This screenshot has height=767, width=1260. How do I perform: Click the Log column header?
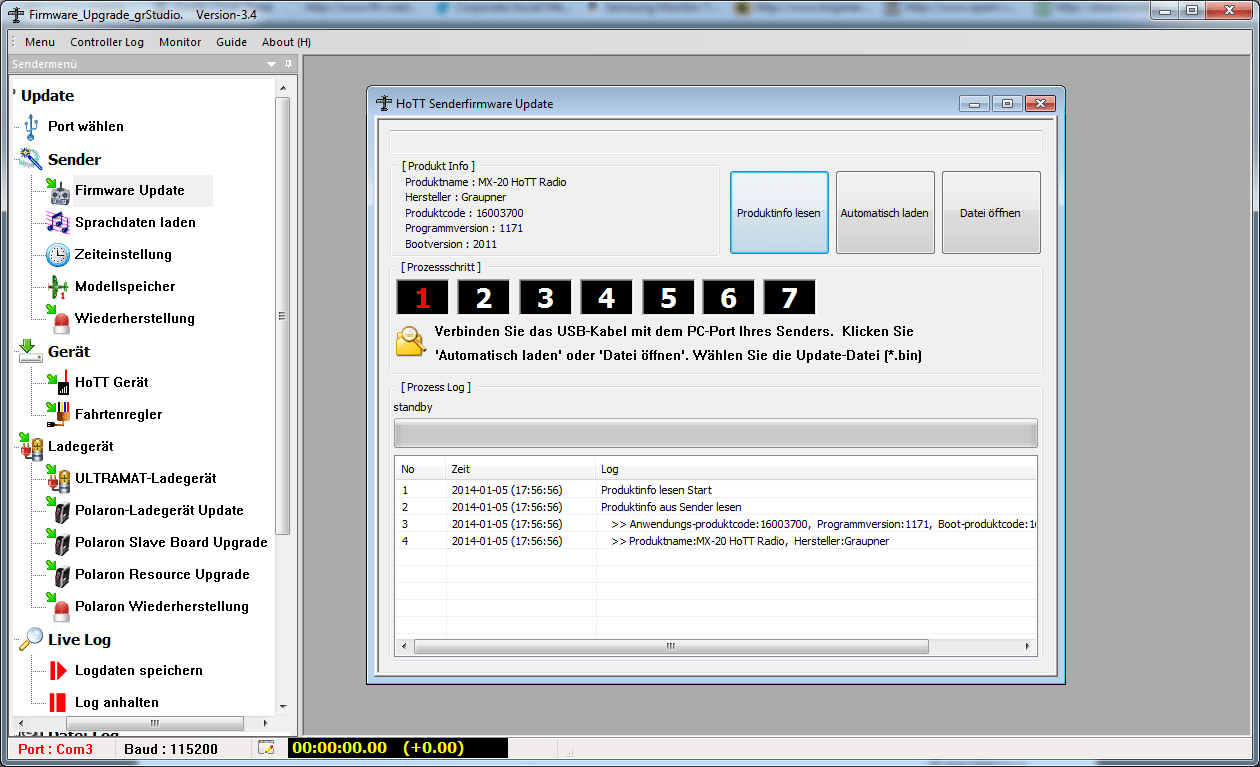coord(816,469)
